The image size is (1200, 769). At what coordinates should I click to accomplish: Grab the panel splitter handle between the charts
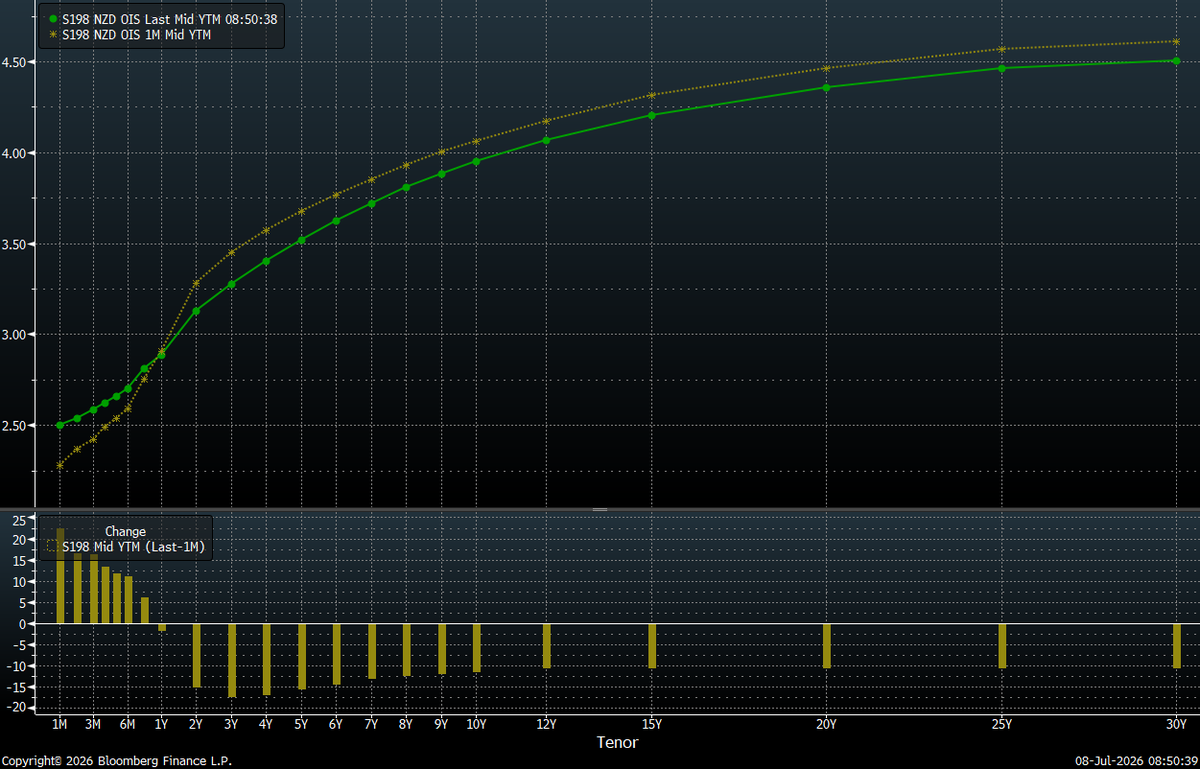[x=600, y=510]
